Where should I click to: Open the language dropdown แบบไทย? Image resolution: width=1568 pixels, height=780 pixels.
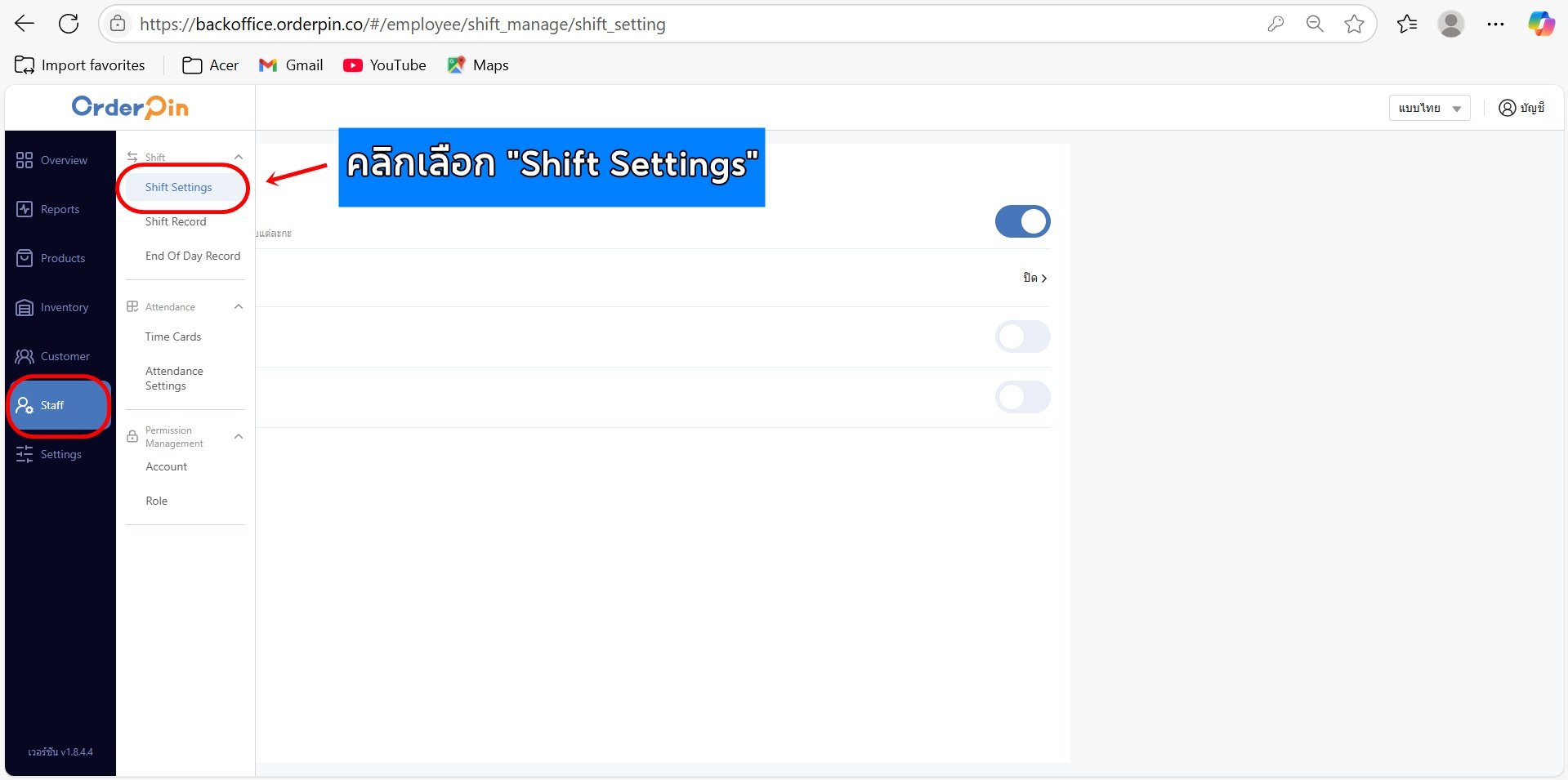click(x=1429, y=108)
